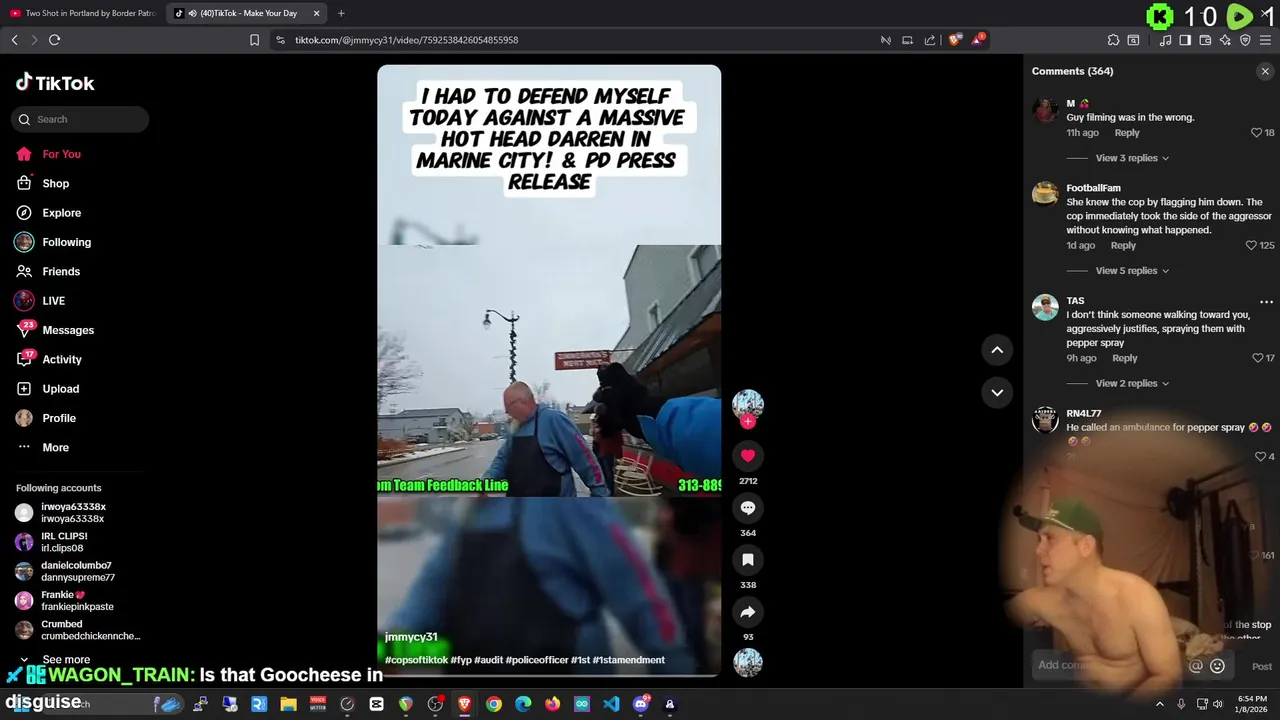Open Firefox from the taskbar
The width and height of the screenshot is (1280, 720).
click(x=552, y=704)
